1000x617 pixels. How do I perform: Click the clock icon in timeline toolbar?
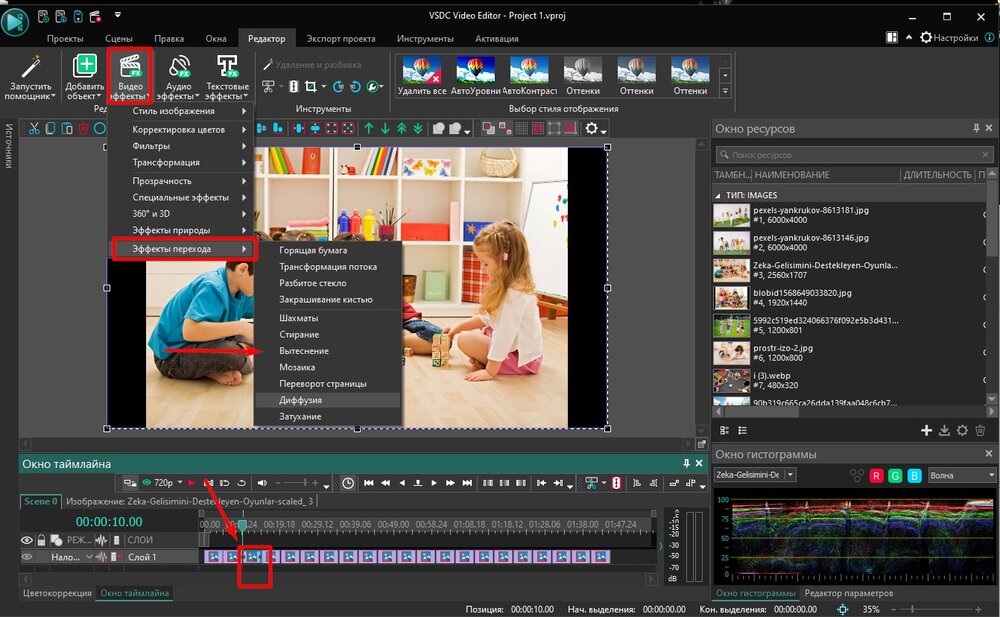(x=349, y=483)
